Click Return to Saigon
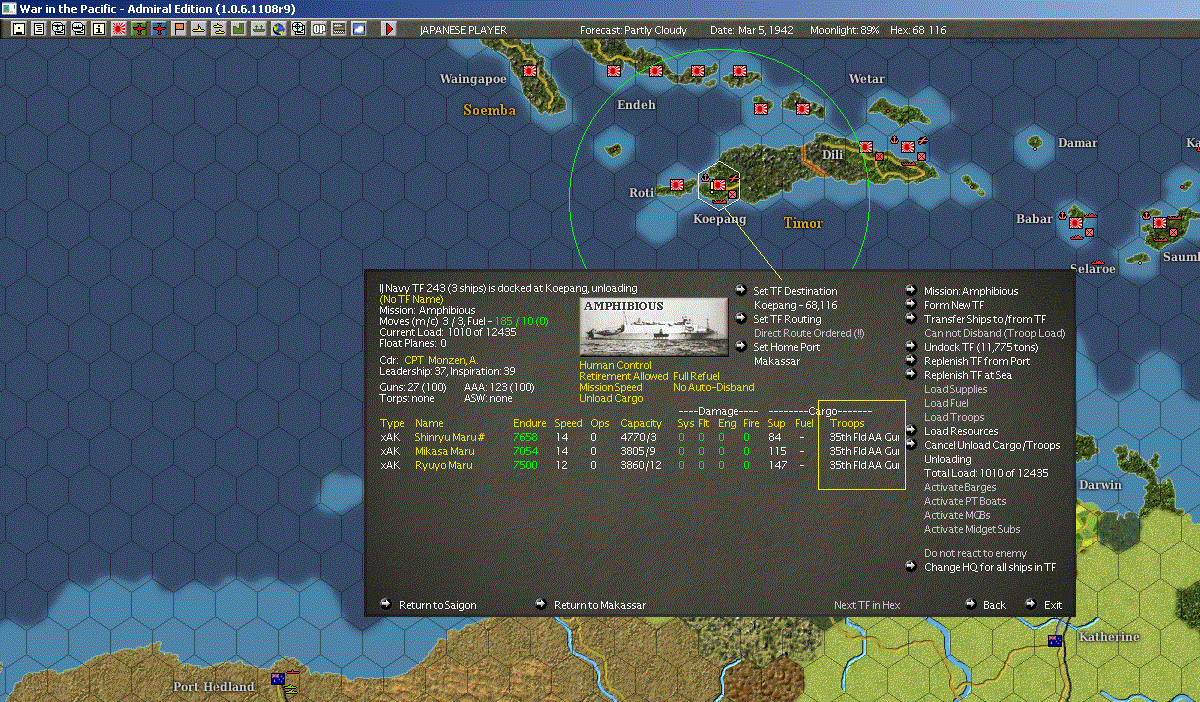The image size is (1200, 702). (x=437, y=605)
